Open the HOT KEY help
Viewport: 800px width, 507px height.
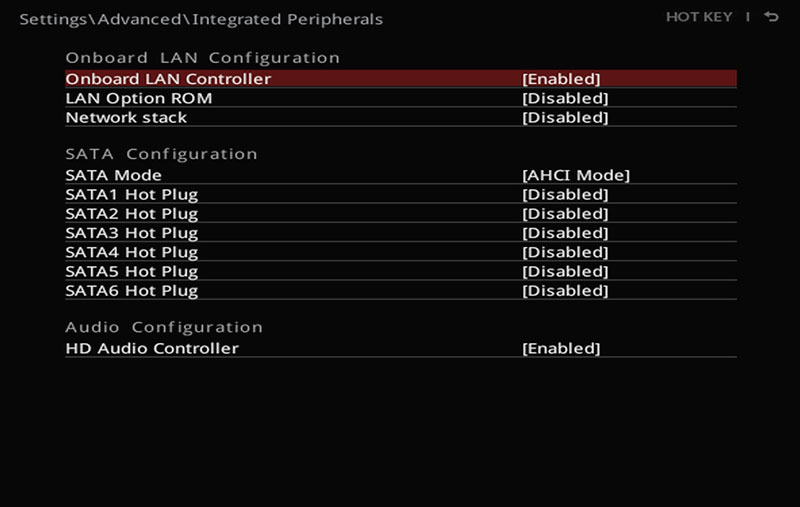[x=699, y=17]
